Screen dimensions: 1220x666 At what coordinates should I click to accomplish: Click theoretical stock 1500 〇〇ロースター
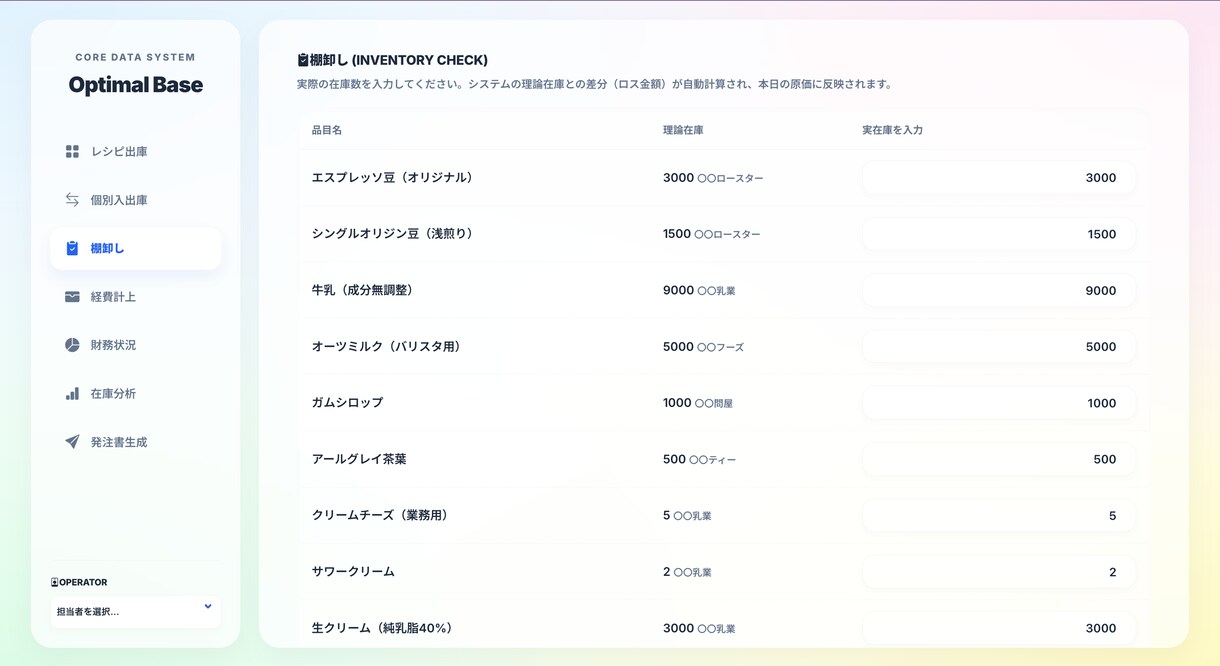click(711, 234)
